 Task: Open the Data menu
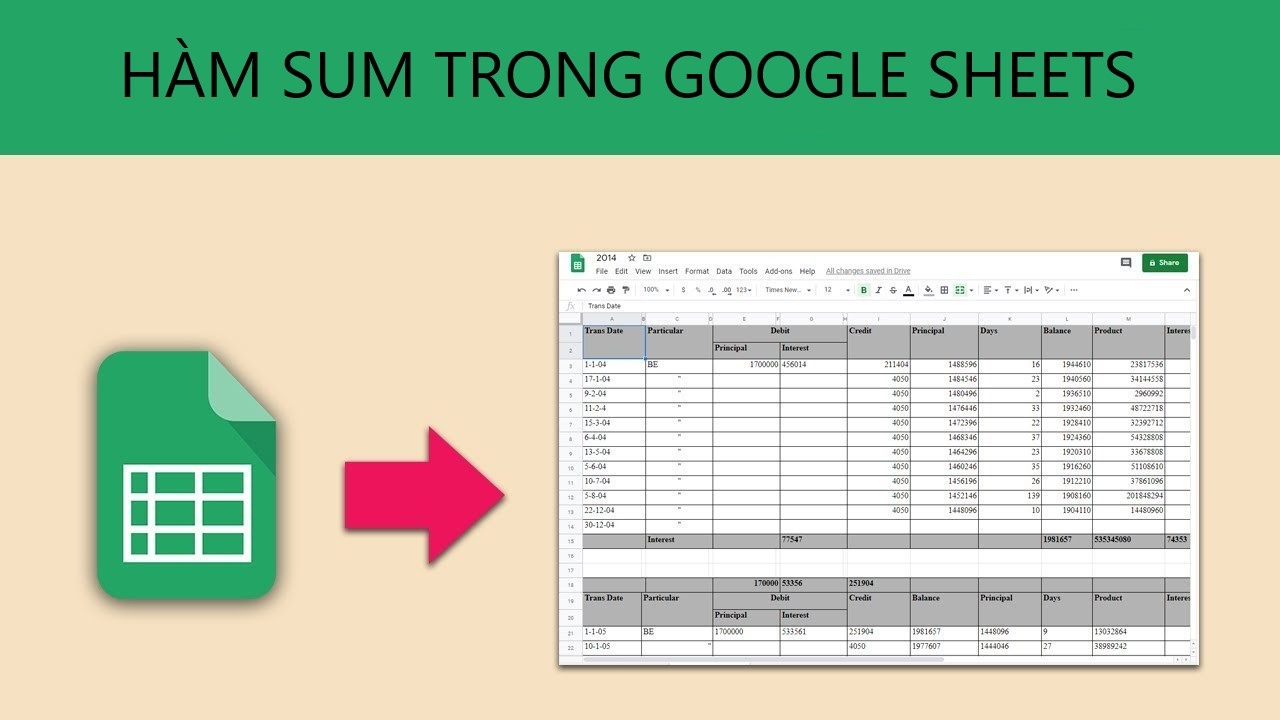pos(724,271)
